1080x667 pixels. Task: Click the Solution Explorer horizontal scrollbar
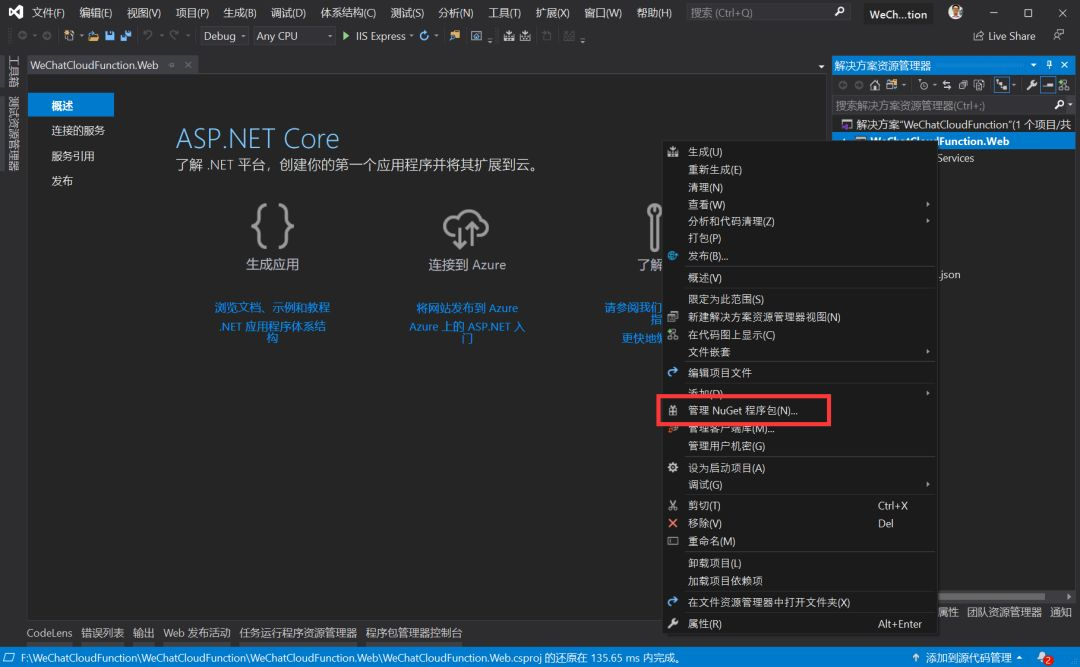[992, 596]
